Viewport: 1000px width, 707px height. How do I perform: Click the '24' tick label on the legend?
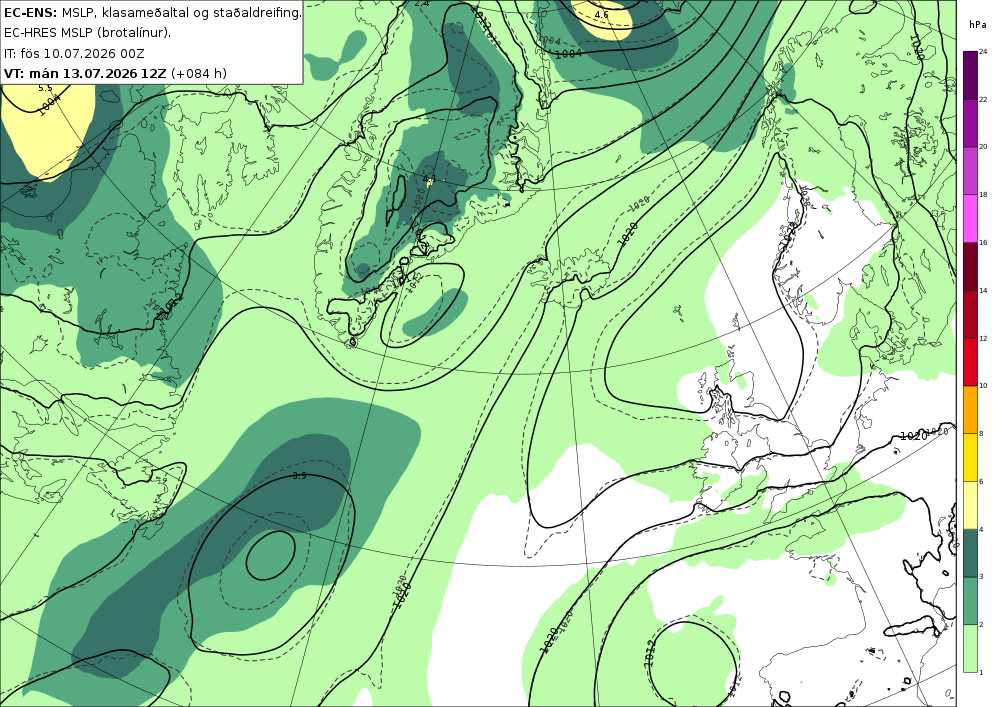point(983,52)
